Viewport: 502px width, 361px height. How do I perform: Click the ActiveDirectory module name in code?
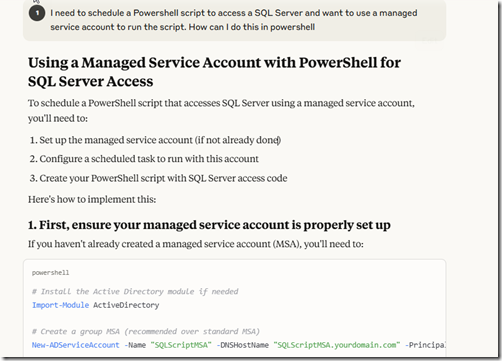point(126,305)
